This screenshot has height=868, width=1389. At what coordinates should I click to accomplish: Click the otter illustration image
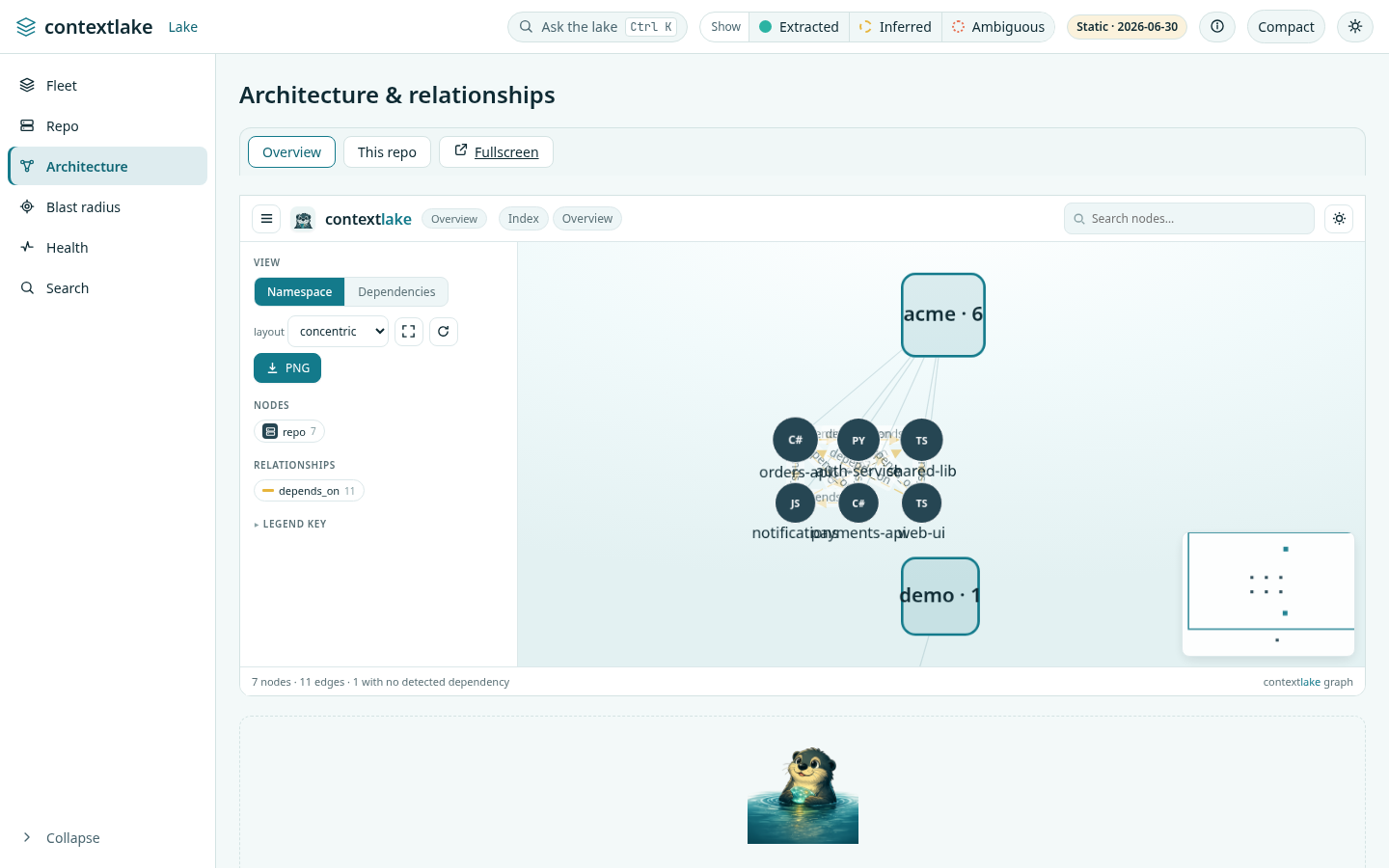(x=803, y=794)
